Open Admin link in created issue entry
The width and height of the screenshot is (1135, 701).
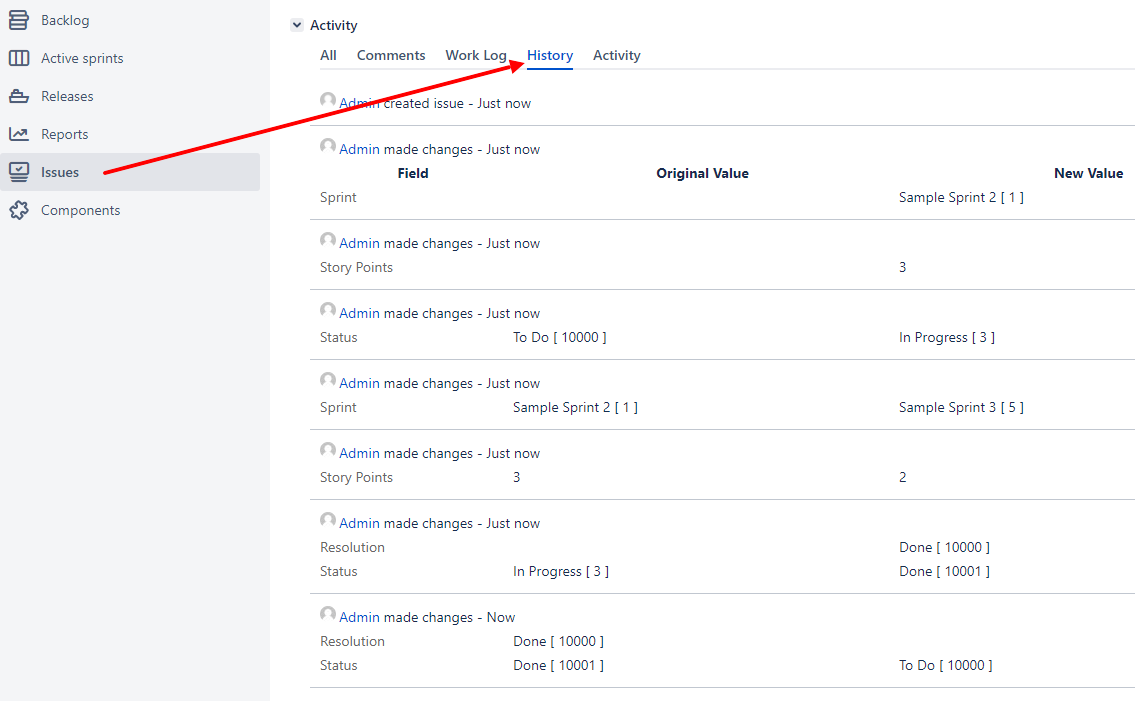click(x=359, y=103)
